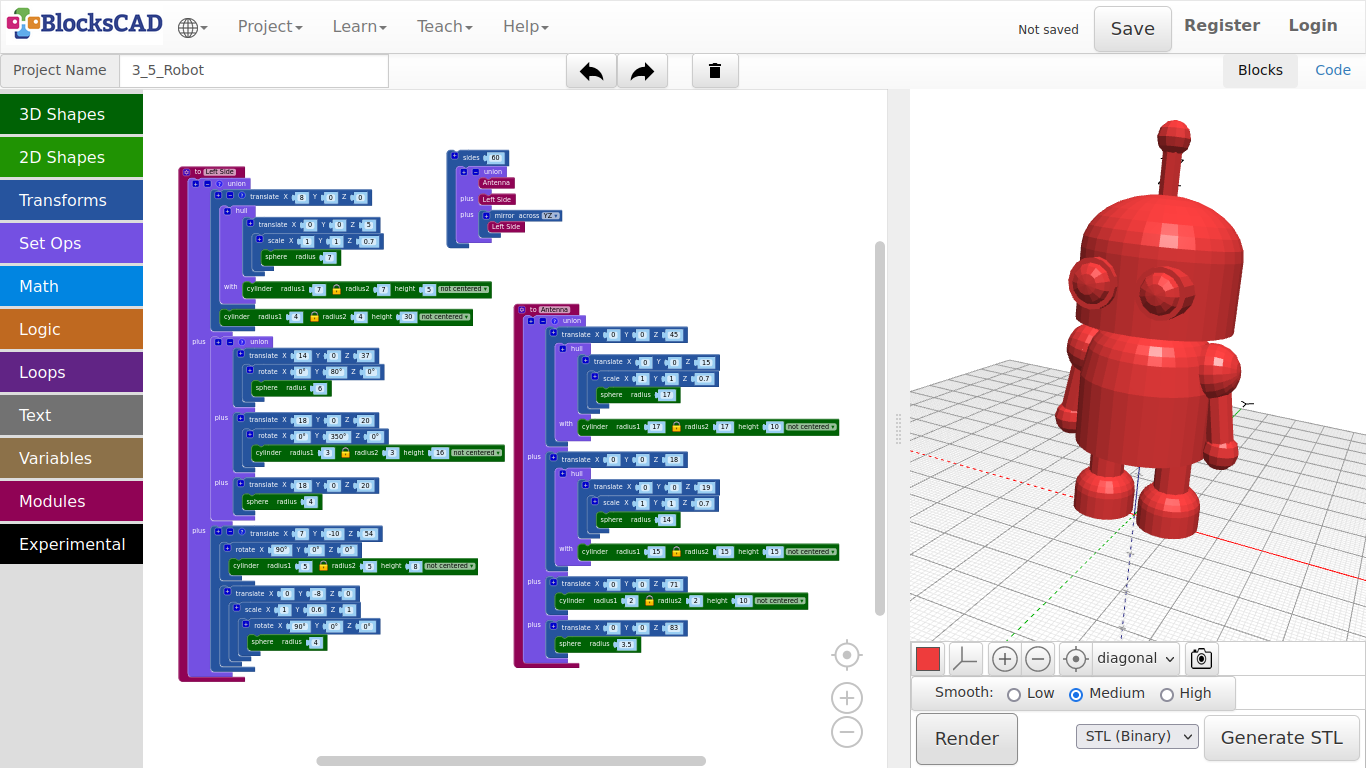This screenshot has width=1366, height=768.
Task: Switch to the Code tab
Action: tap(1332, 70)
